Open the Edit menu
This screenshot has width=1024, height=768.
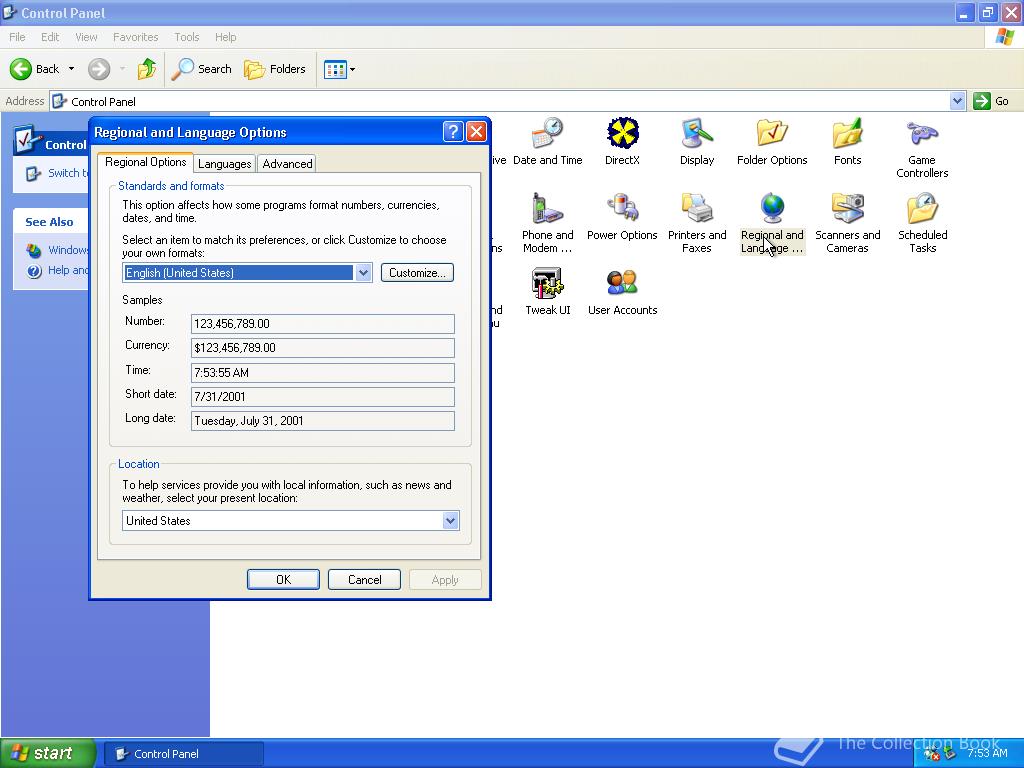[50, 37]
